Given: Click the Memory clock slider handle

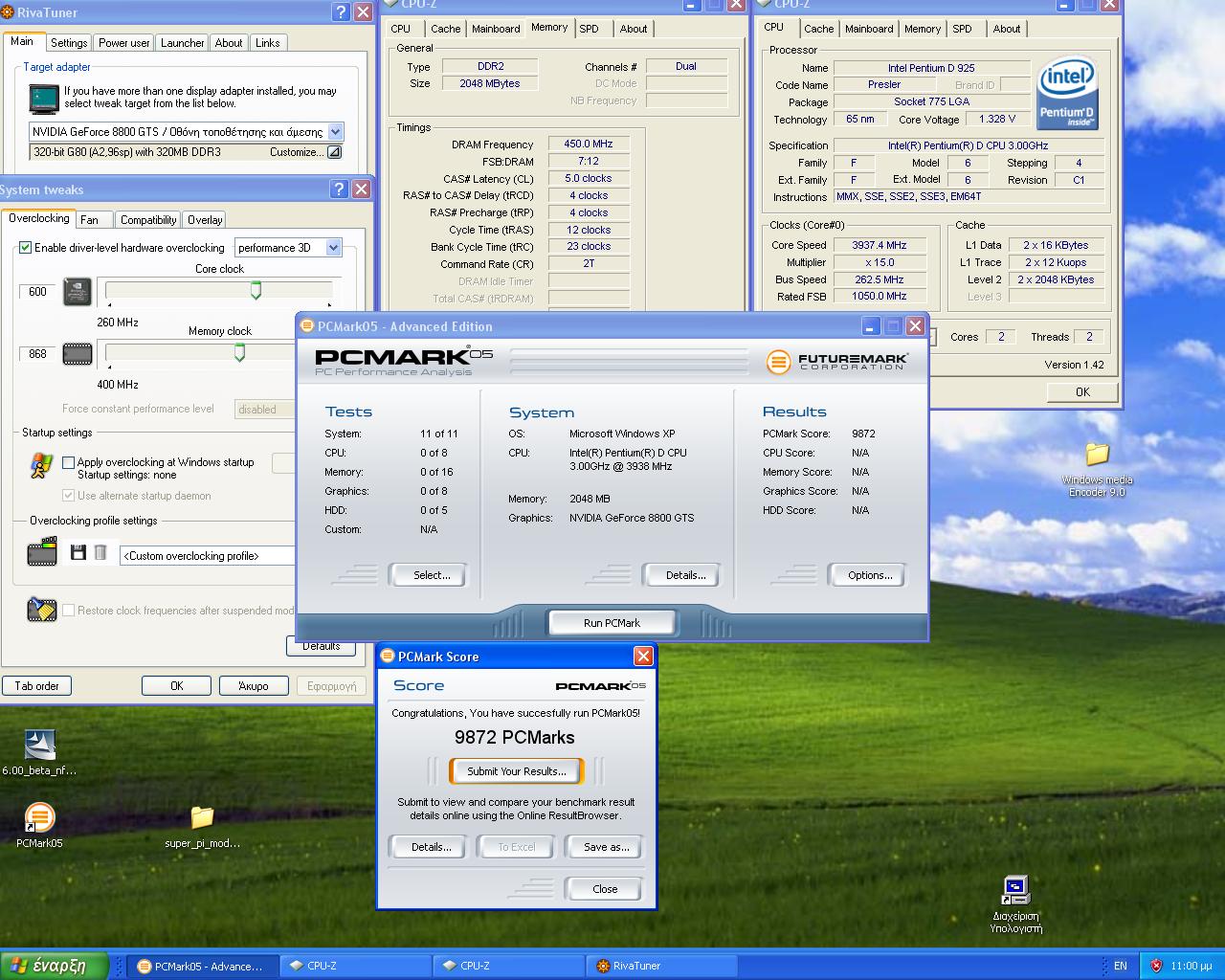Looking at the screenshot, I should click(x=239, y=352).
